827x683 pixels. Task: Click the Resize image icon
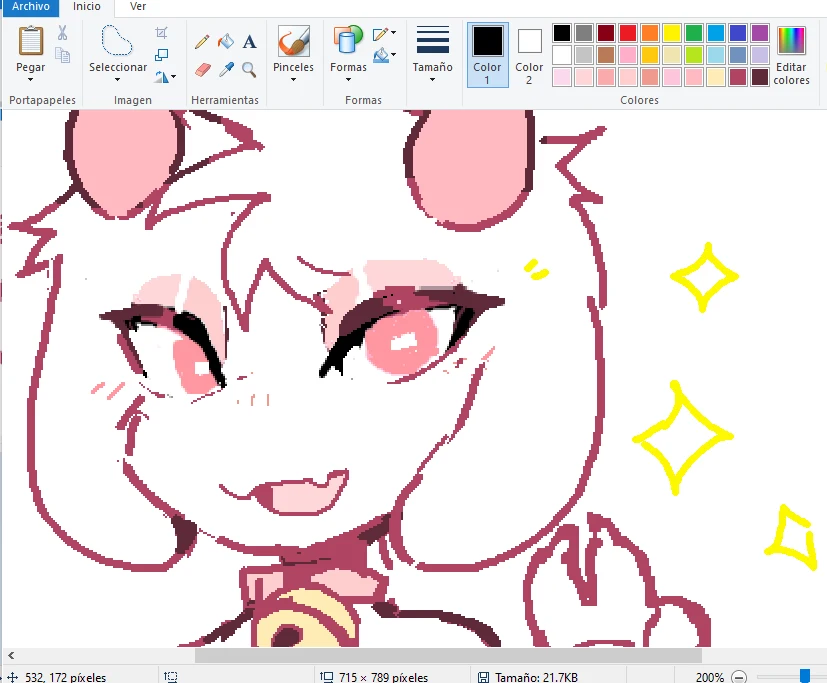click(161, 55)
